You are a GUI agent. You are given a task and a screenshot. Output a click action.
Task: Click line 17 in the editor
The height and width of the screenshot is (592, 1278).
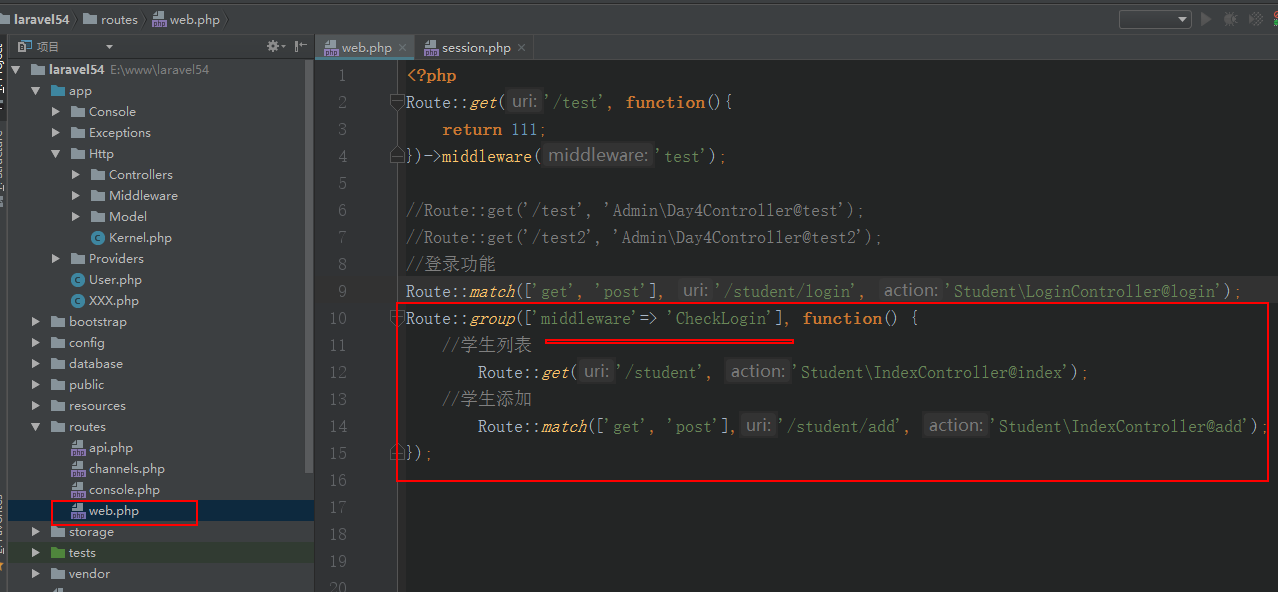tap(800, 507)
